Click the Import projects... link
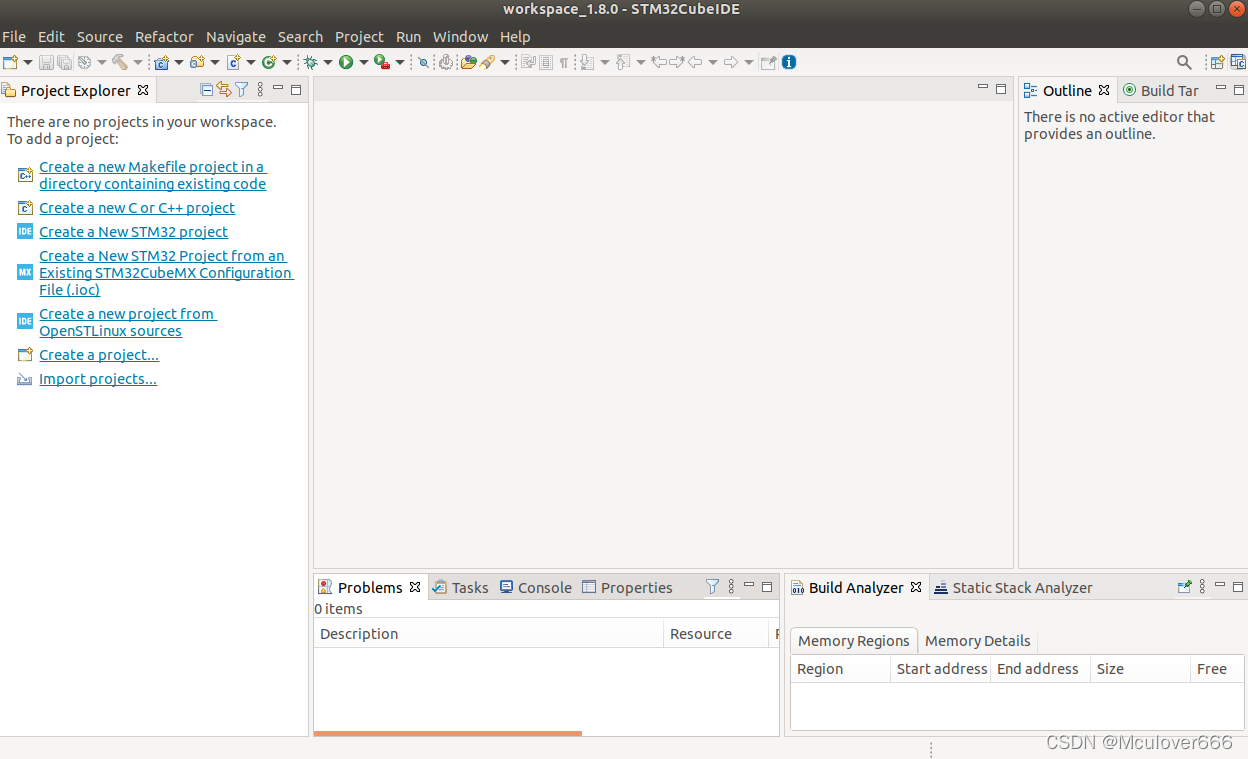This screenshot has height=759, width=1248. (98, 380)
